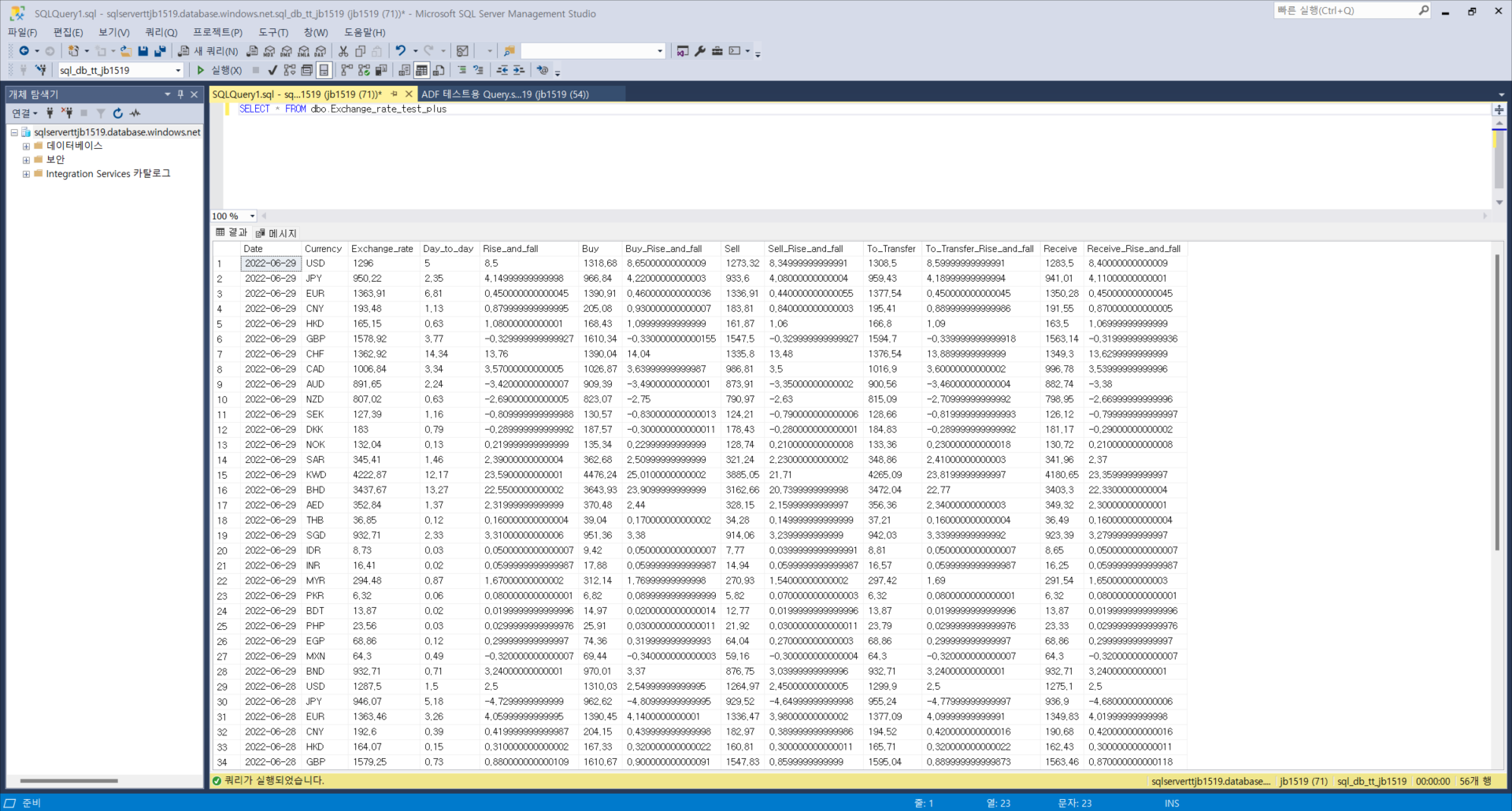
Task: Click the Cut scissors icon
Action: [343, 51]
